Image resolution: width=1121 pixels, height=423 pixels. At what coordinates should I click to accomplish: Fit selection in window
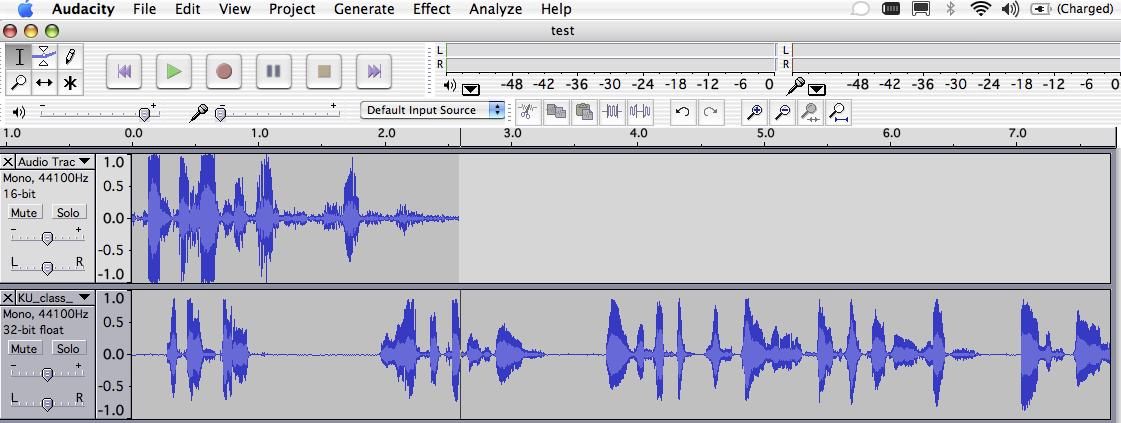811,111
